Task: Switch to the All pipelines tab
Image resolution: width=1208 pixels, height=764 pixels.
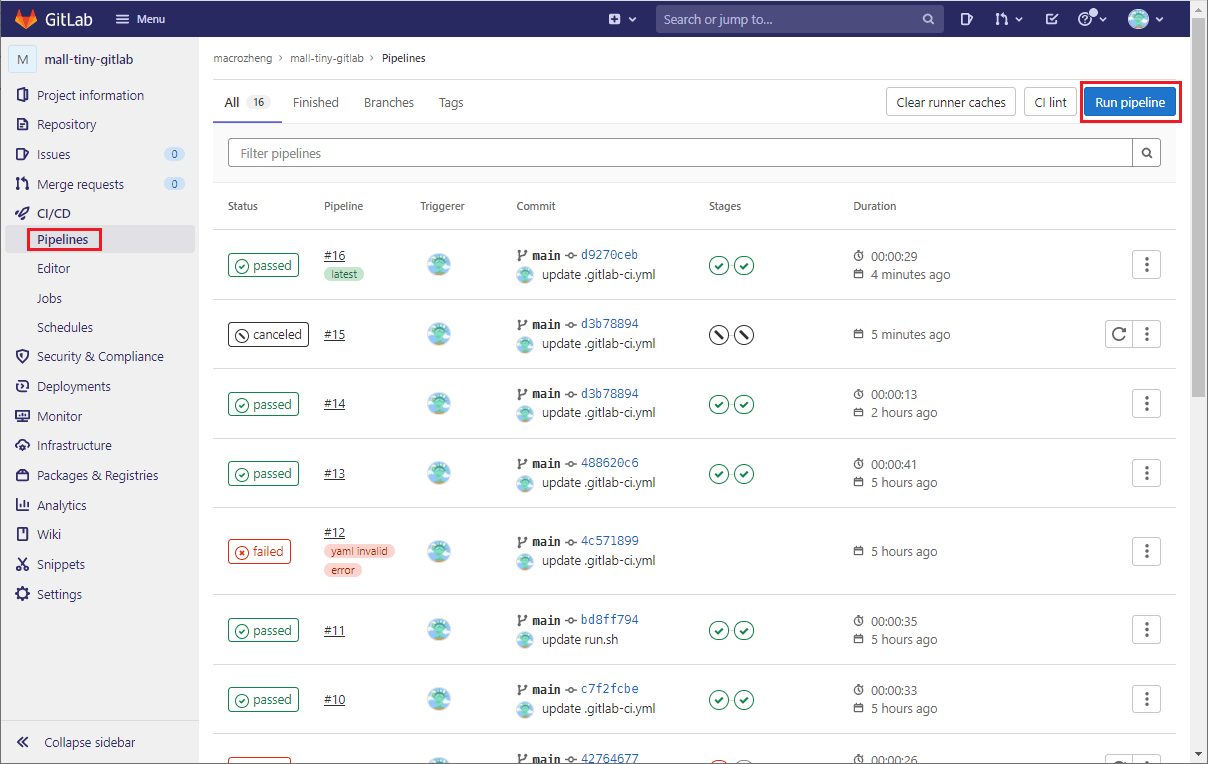Action: click(247, 102)
